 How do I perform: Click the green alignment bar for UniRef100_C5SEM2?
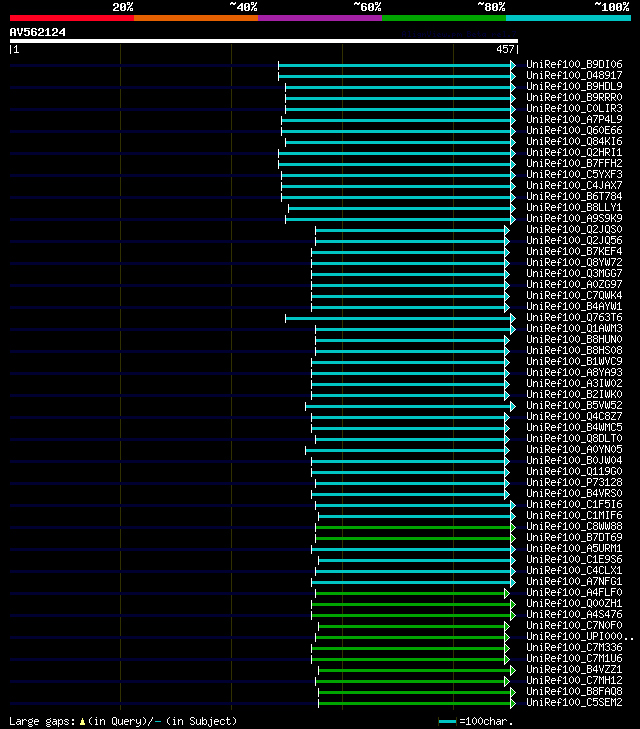(415, 703)
